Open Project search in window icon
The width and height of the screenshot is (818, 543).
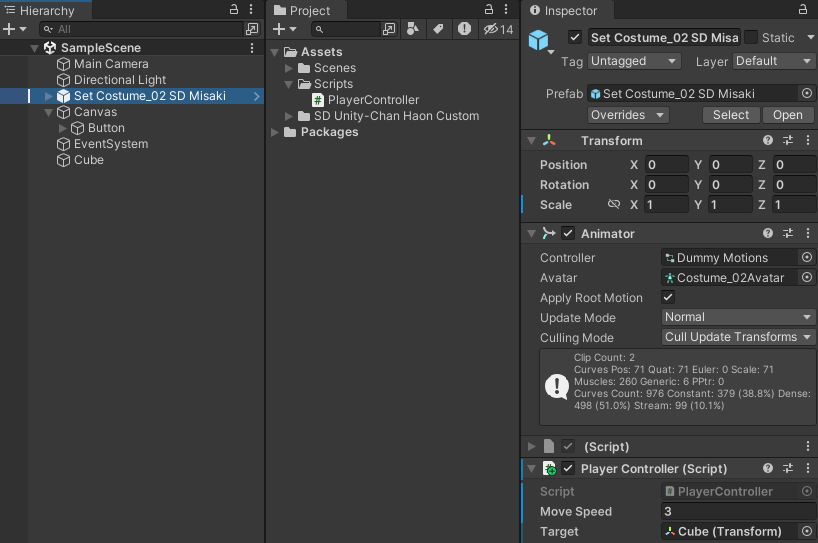point(389,29)
